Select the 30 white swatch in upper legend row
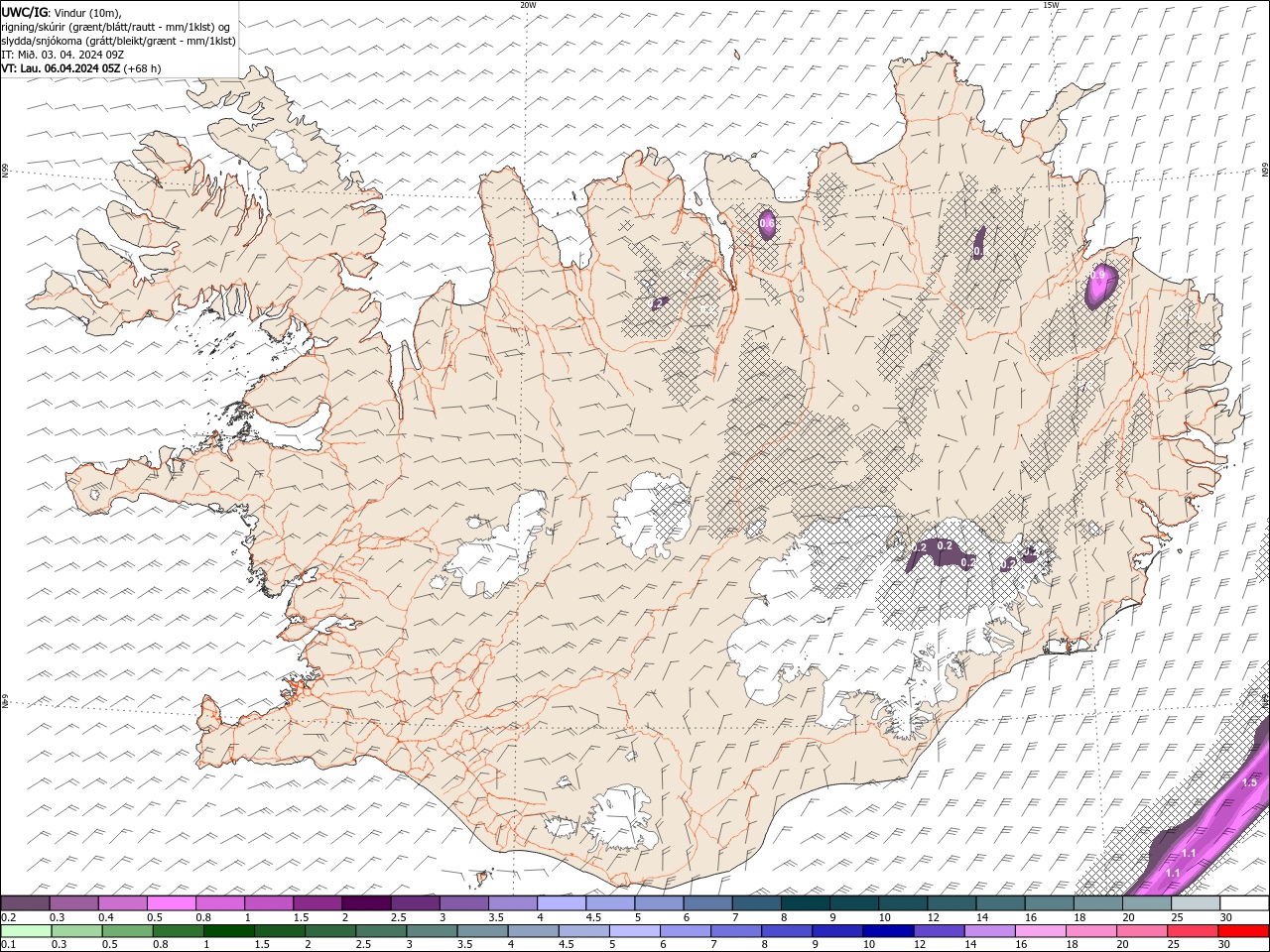Screen dimensions: 1270x952 coord(1243,903)
